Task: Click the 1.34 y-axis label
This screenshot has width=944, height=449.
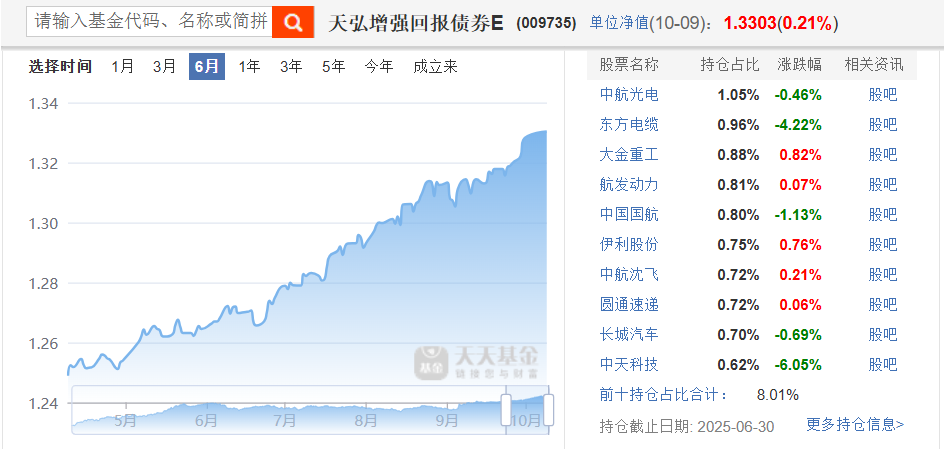Action: pyautogui.click(x=43, y=104)
